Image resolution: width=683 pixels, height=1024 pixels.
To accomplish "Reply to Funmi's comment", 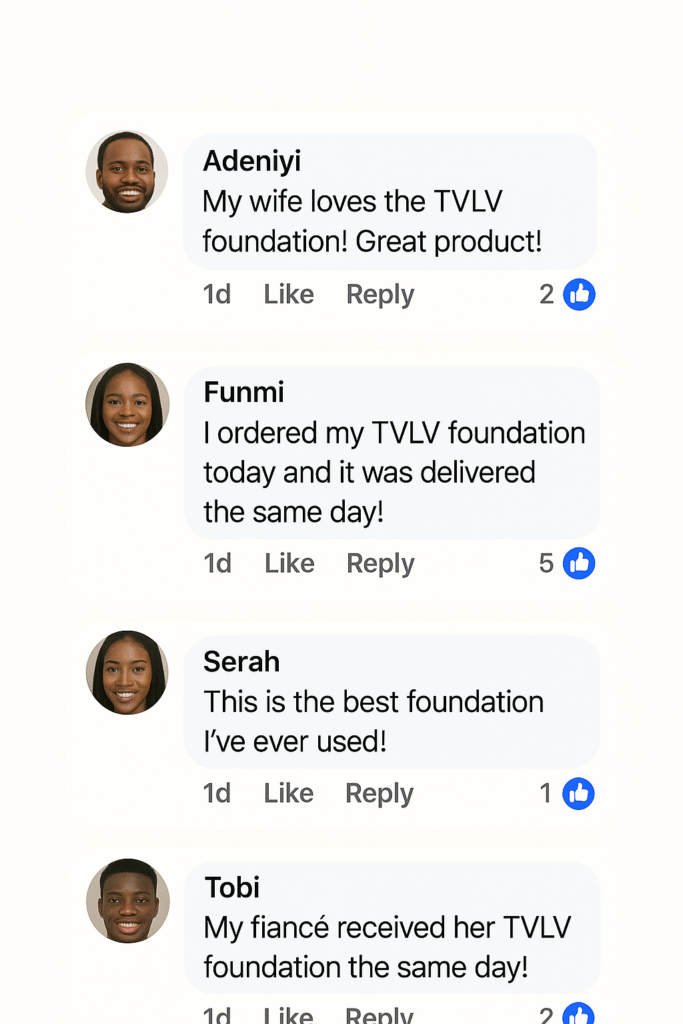I will 380,563.
